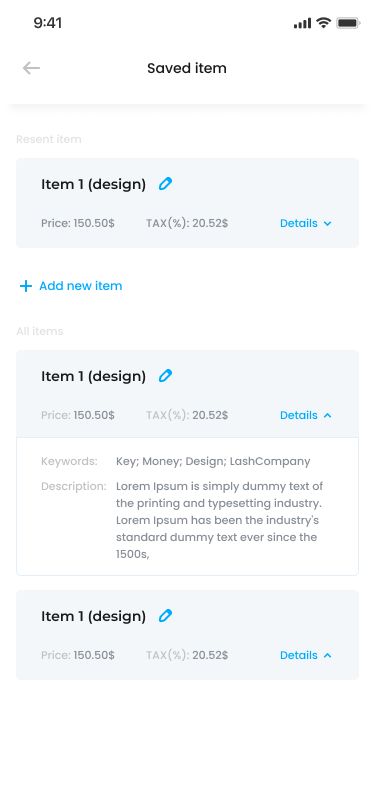Click the 9:41 clock in the status bar
375x812 pixels.
tap(48, 23)
